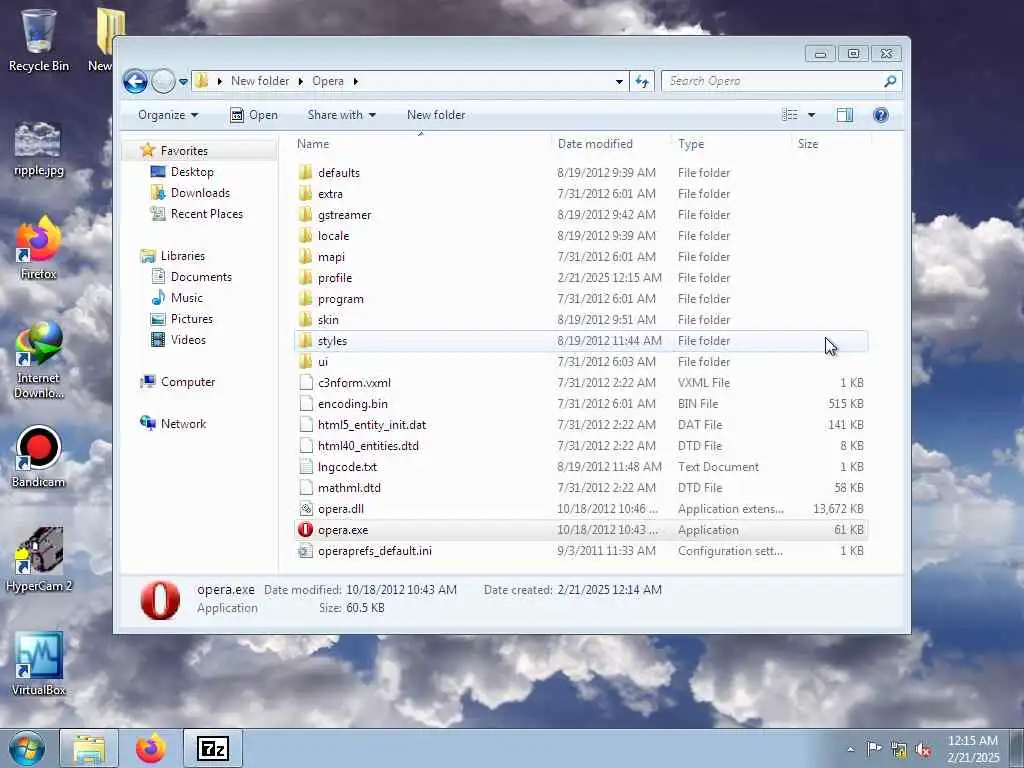Open the recent pages dropdown arrow

(184, 82)
